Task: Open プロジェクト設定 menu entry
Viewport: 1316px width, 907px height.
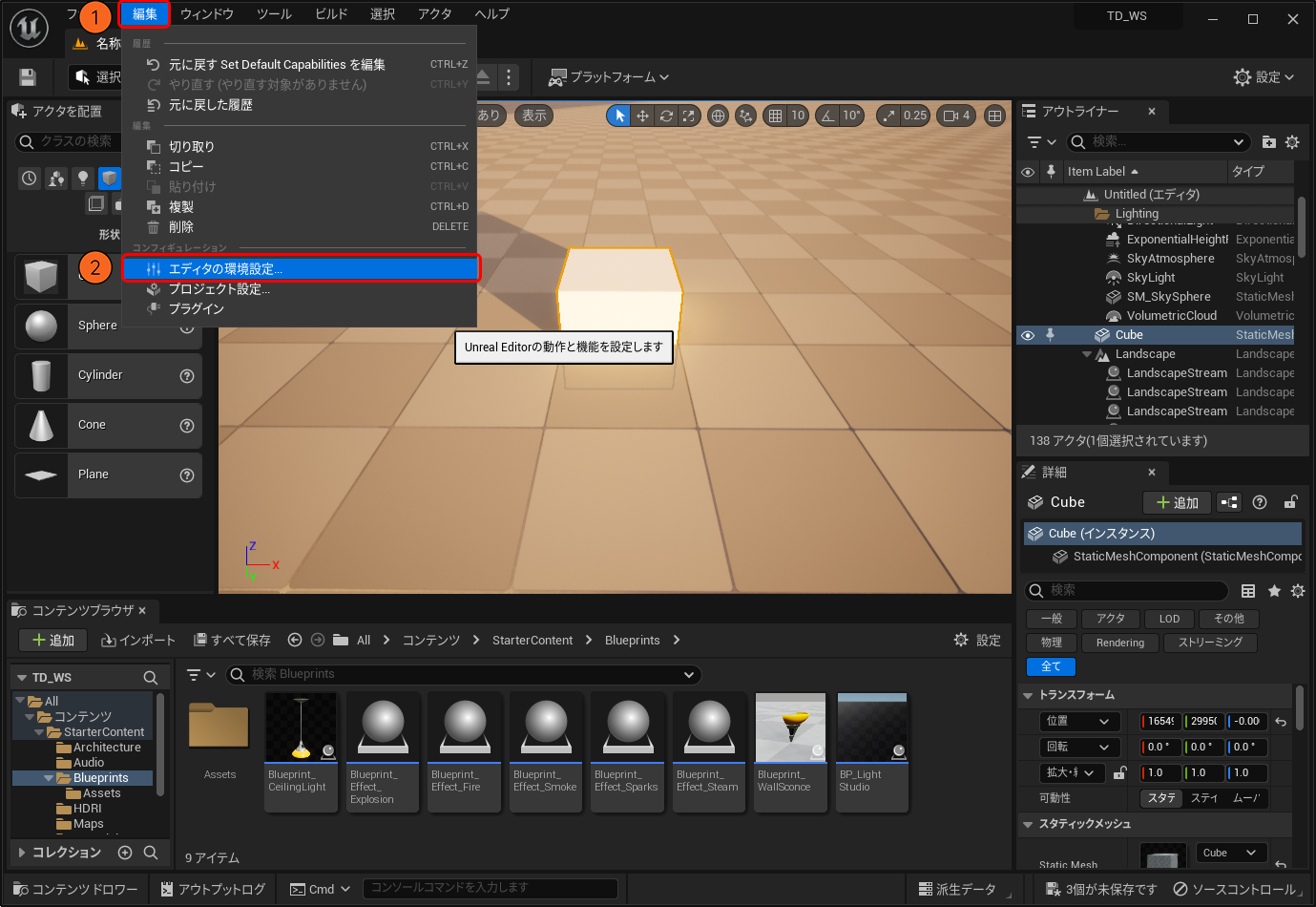Action: [219, 289]
